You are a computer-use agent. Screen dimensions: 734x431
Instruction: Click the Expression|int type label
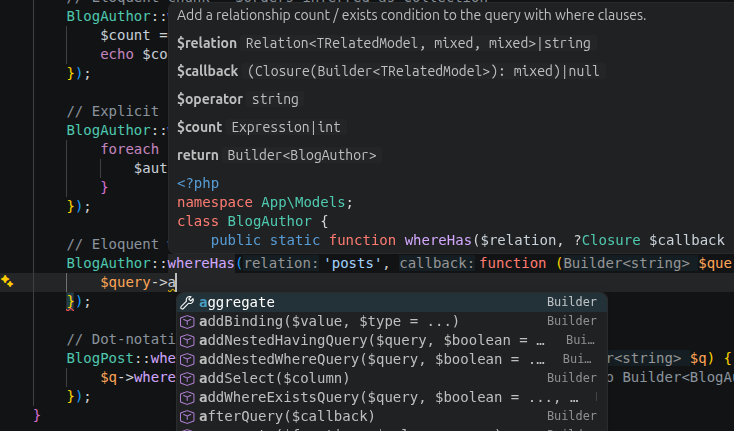click(286, 127)
